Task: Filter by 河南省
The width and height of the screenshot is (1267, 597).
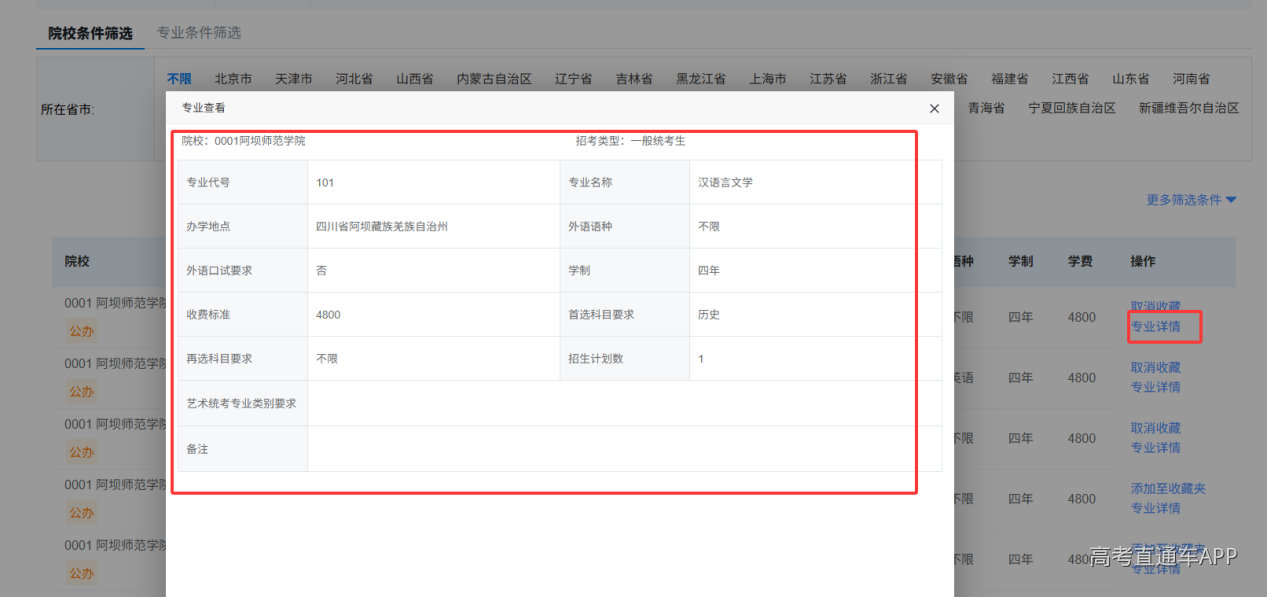Action: 1191,78
